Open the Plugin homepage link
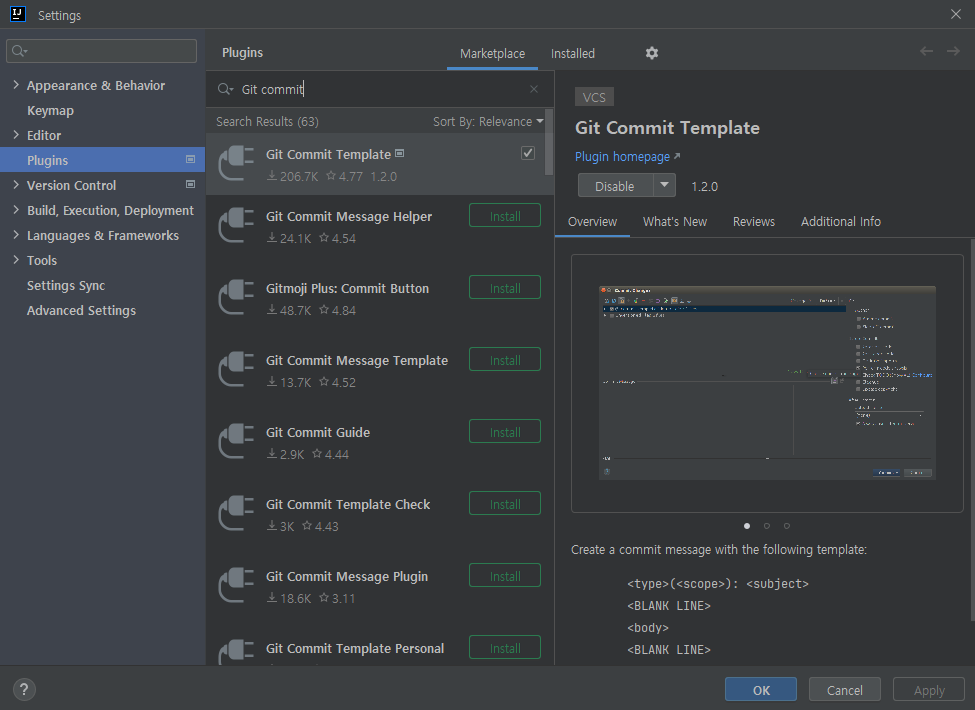The image size is (975, 710). coord(622,157)
